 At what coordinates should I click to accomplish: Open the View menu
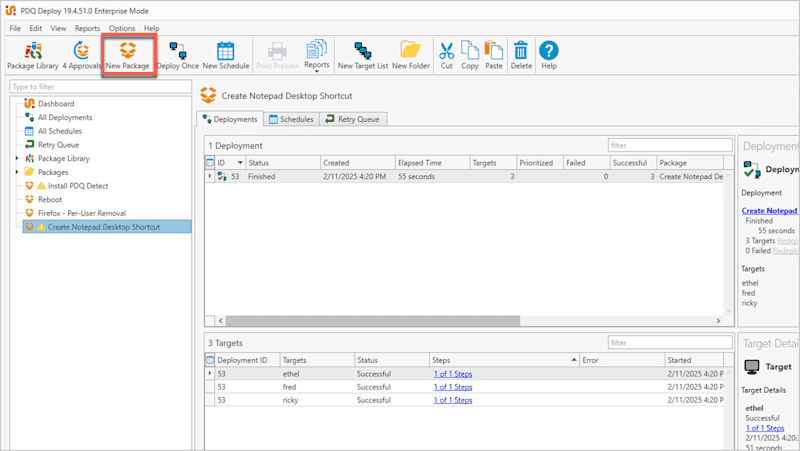[x=58, y=28]
